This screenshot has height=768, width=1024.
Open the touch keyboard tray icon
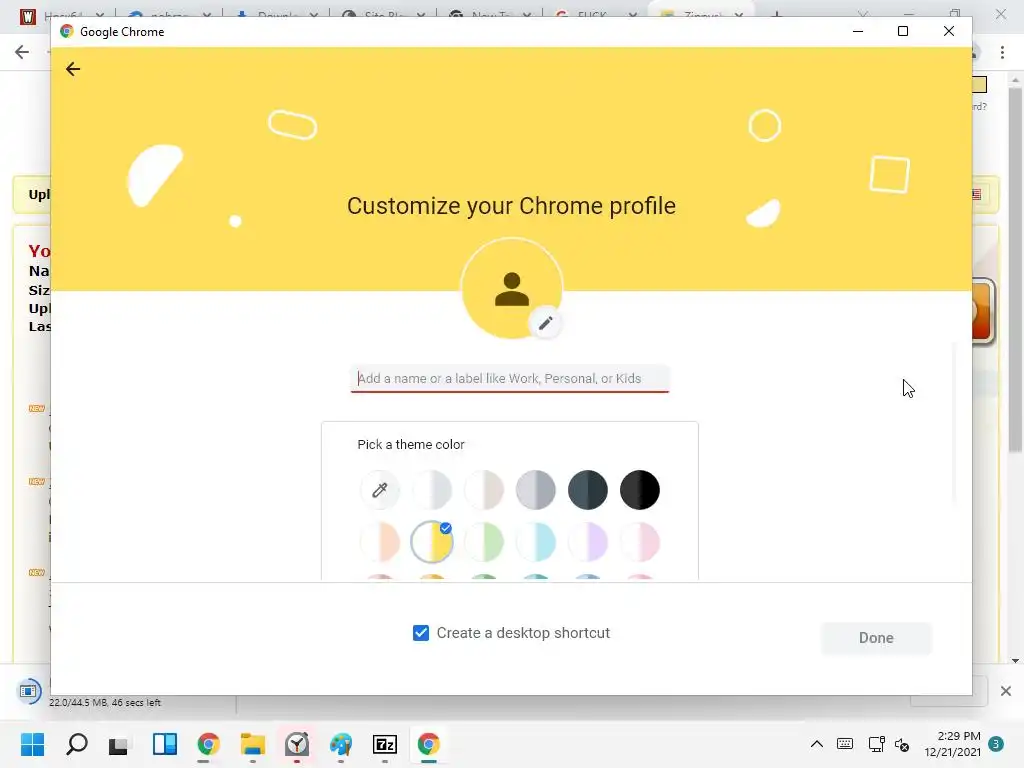(x=844, y=744)
